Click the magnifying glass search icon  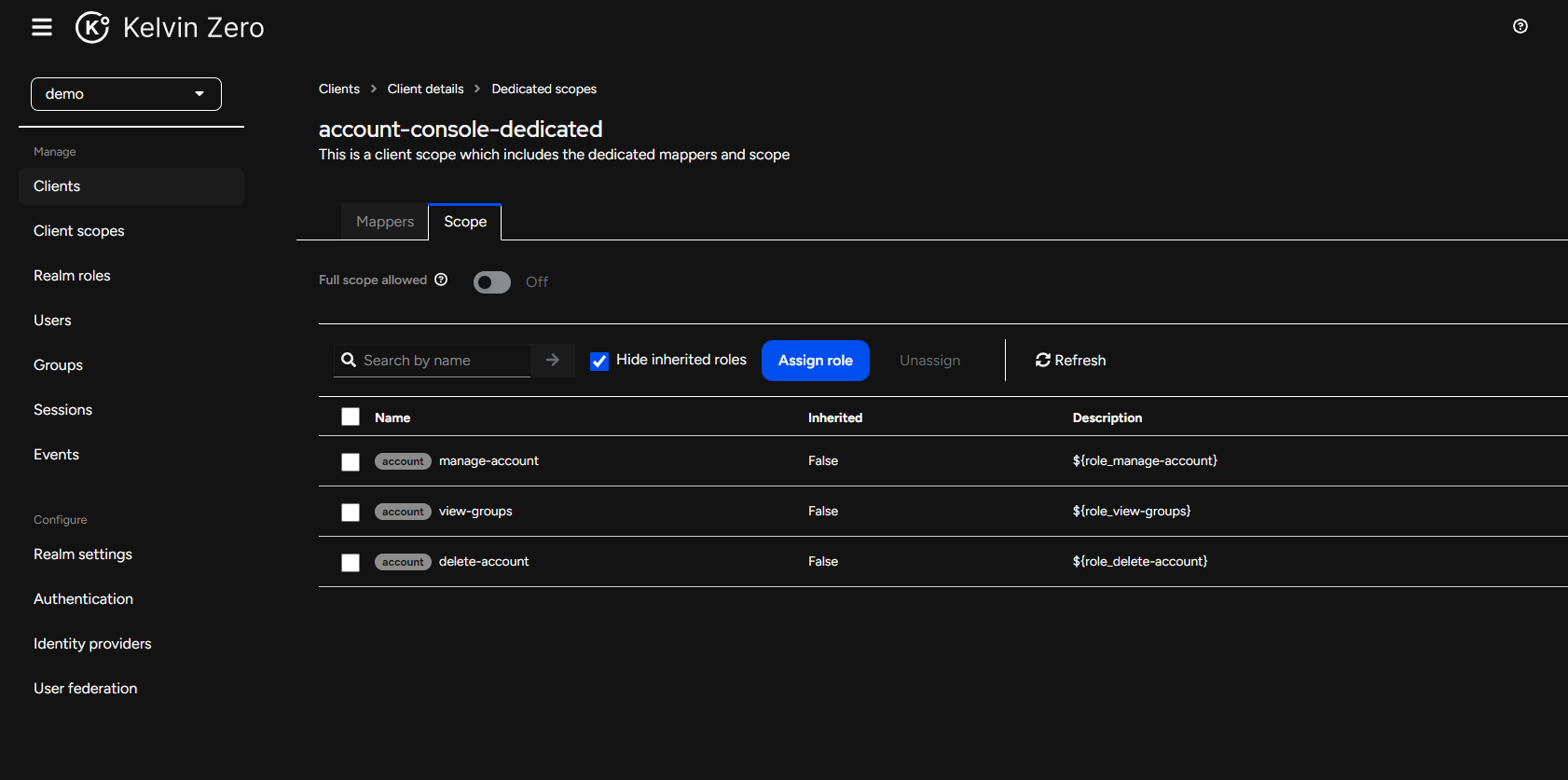pos(349,360)
